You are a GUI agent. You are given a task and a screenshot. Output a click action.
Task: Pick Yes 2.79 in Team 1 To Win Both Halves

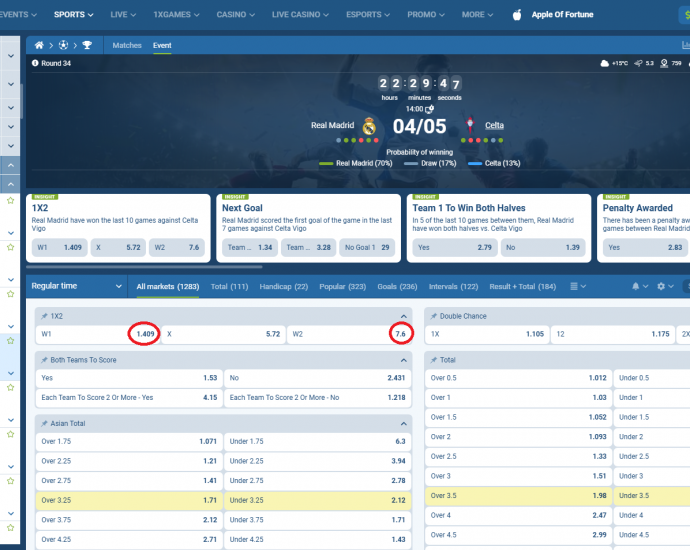click(x=455, y=248)
